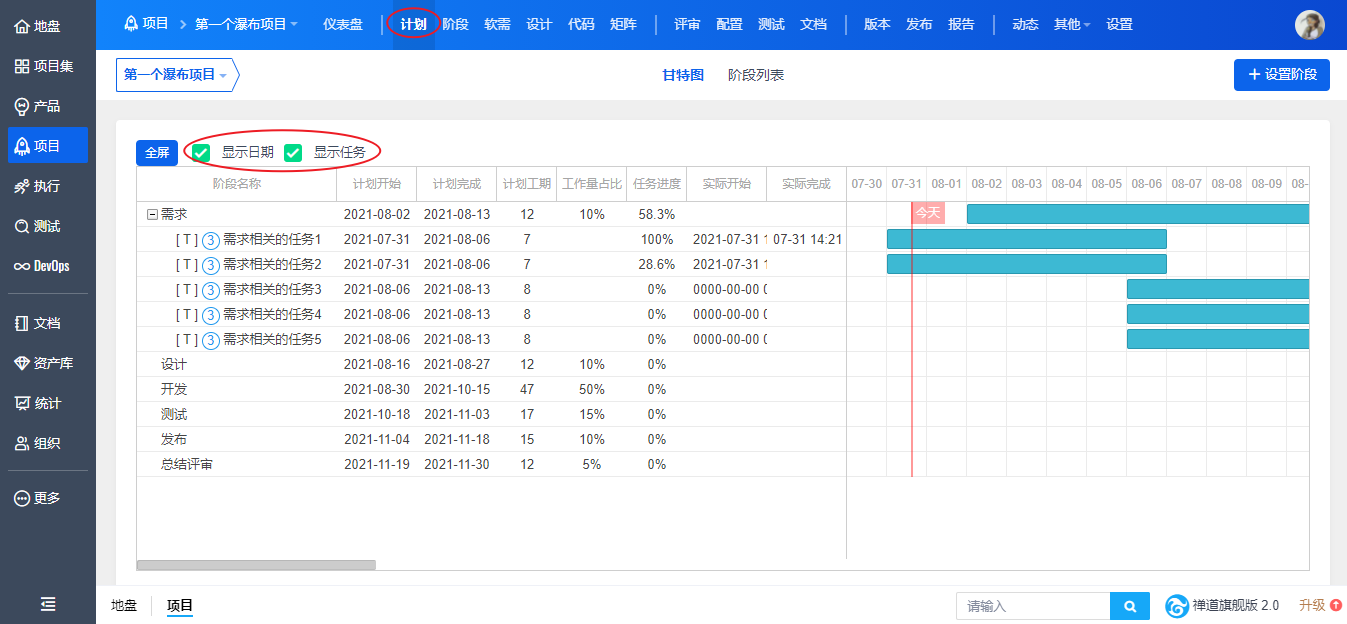Collapse the 需求 stage tree row
The image size is (1347, 624).
[x=152, y=214]
